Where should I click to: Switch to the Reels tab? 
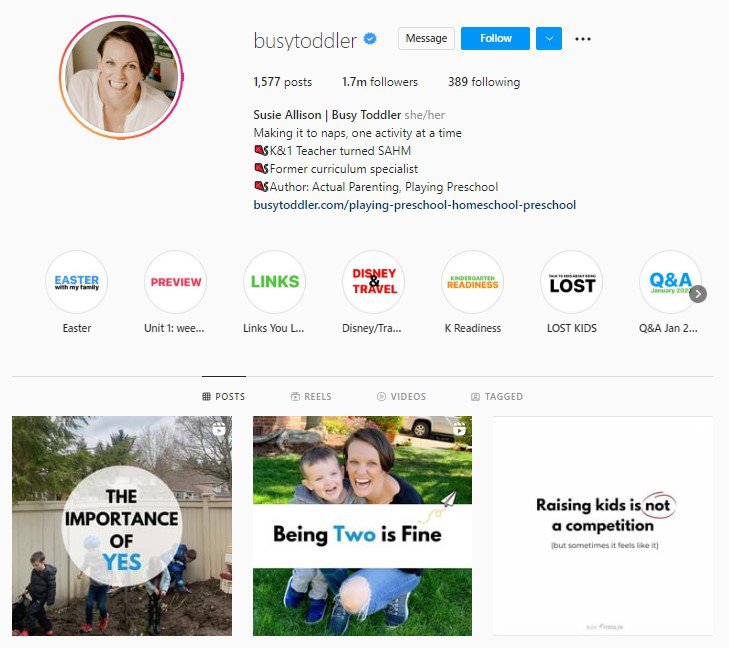[311, 397]
